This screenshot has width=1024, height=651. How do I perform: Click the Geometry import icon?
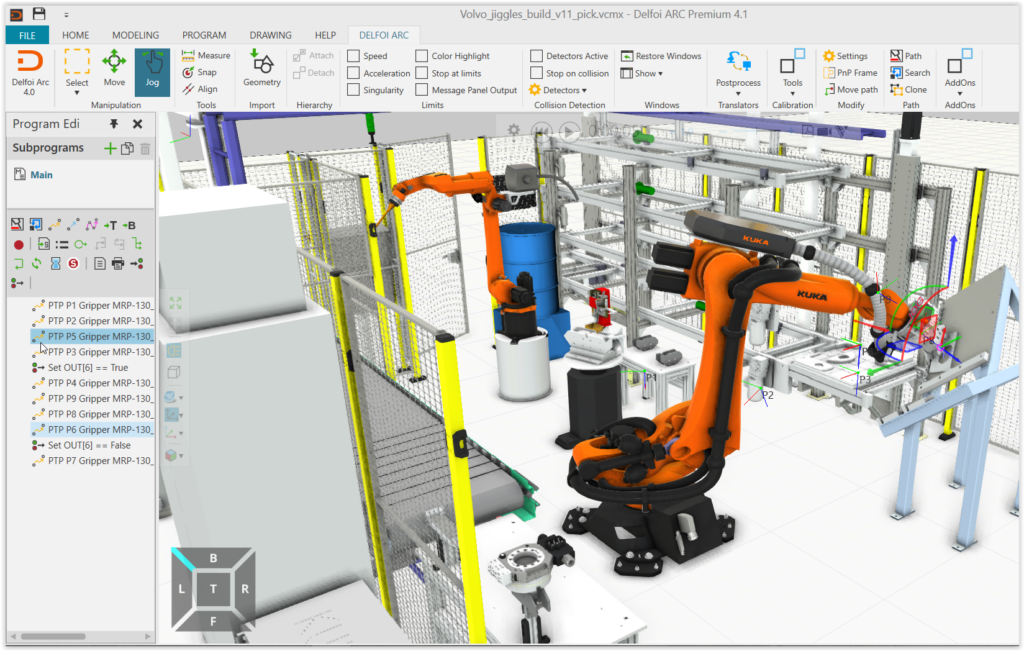262,70
